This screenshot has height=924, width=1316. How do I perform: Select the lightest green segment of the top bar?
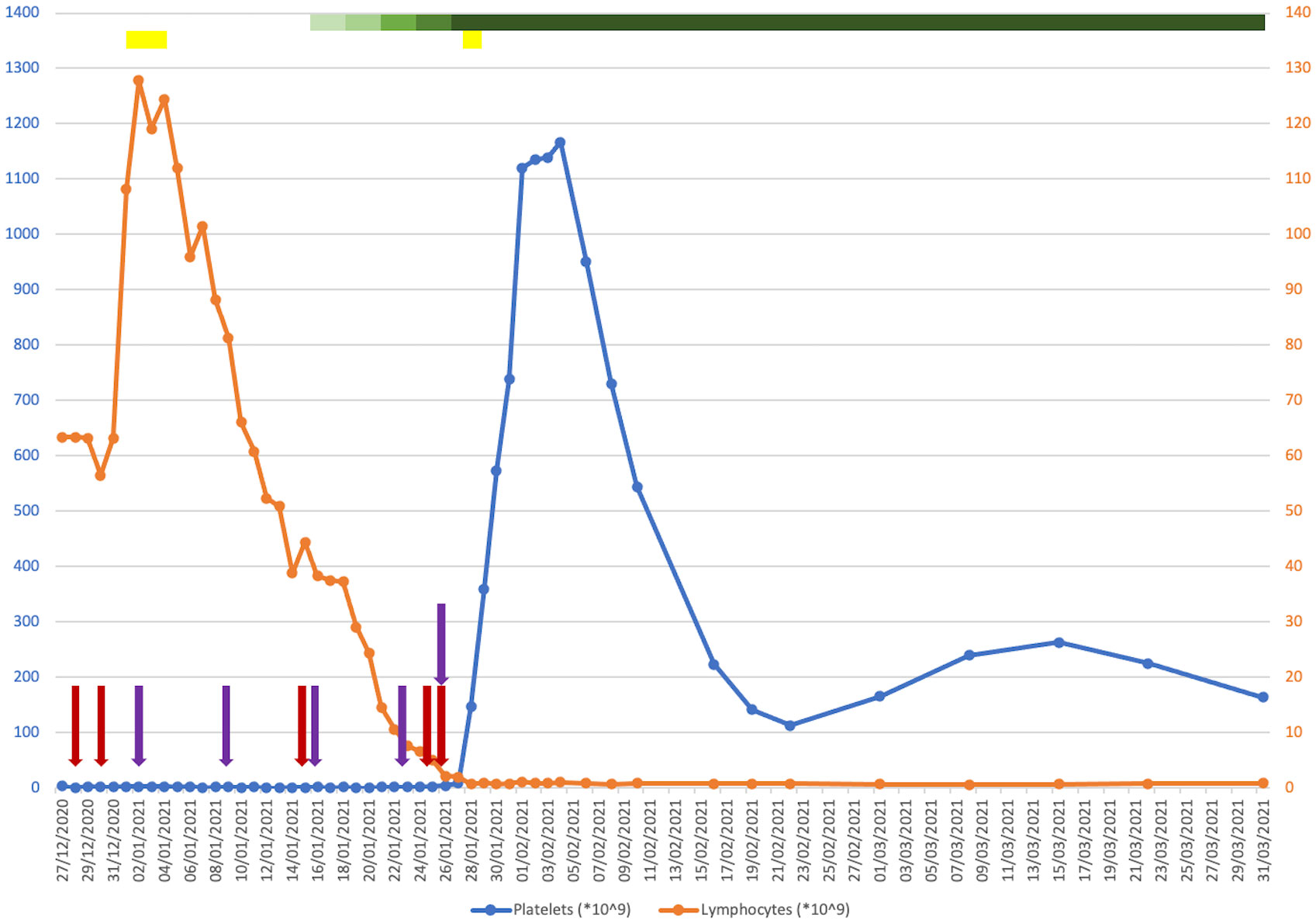pos(328,22)
